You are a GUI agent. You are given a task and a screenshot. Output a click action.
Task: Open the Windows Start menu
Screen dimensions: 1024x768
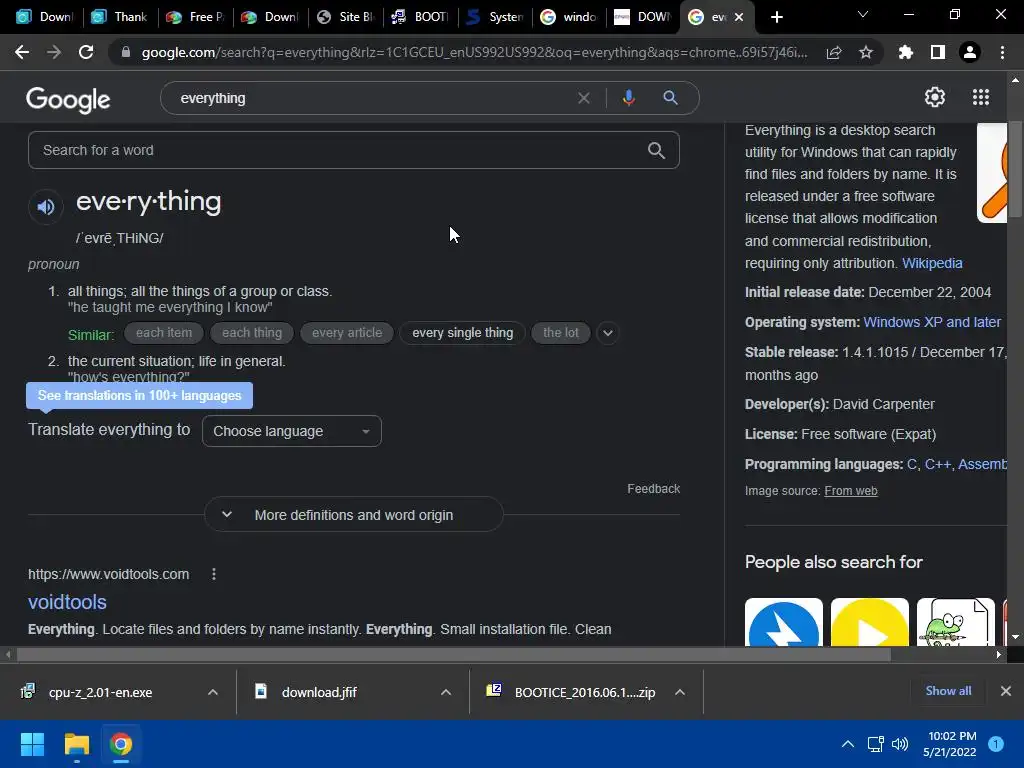[x=32, y=744]
